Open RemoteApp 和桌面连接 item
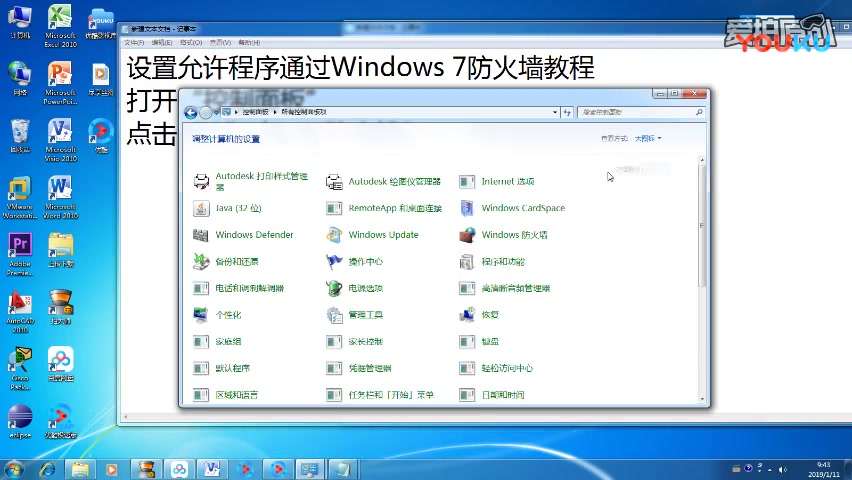 (x=384, y=208)
